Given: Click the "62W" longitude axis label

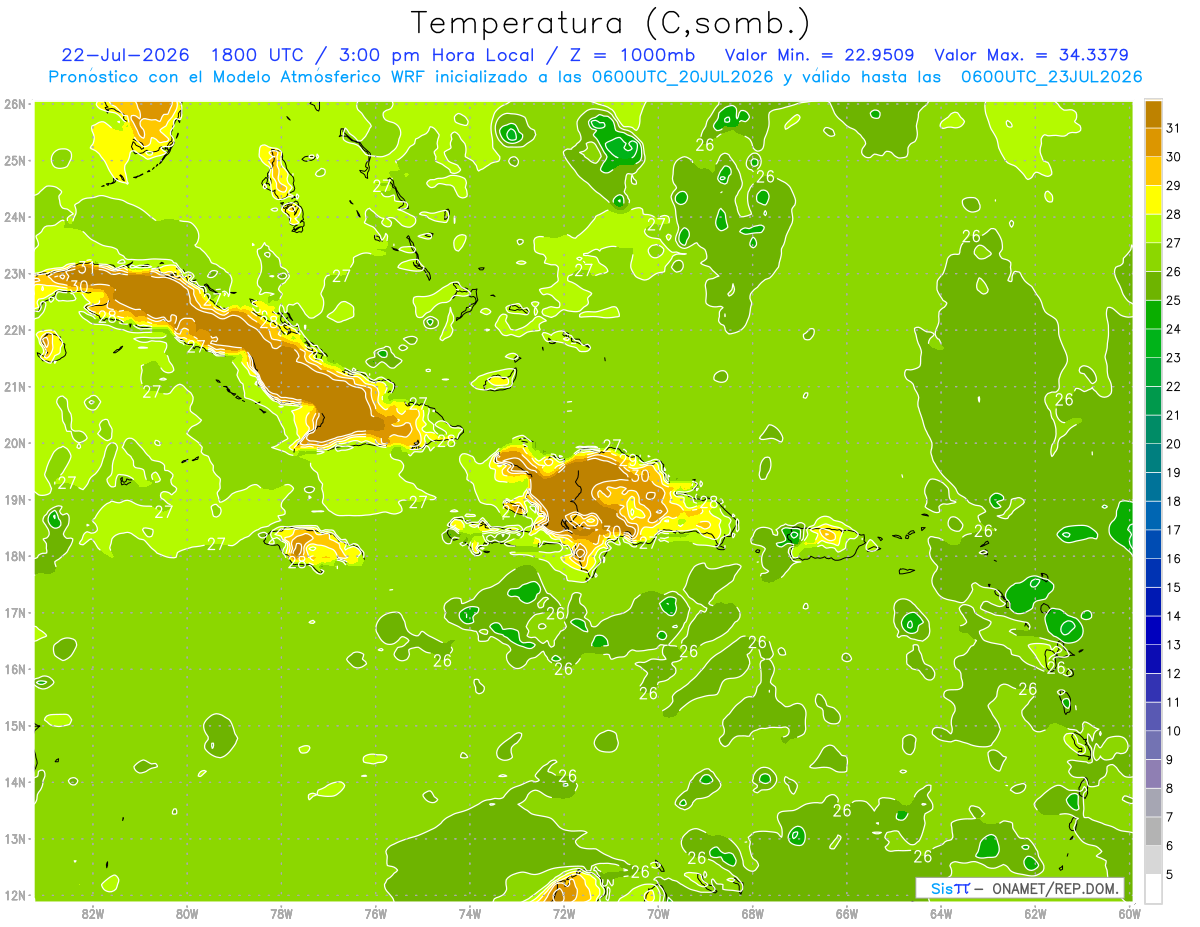Looking at the screenshot, I should [1035, 913].
